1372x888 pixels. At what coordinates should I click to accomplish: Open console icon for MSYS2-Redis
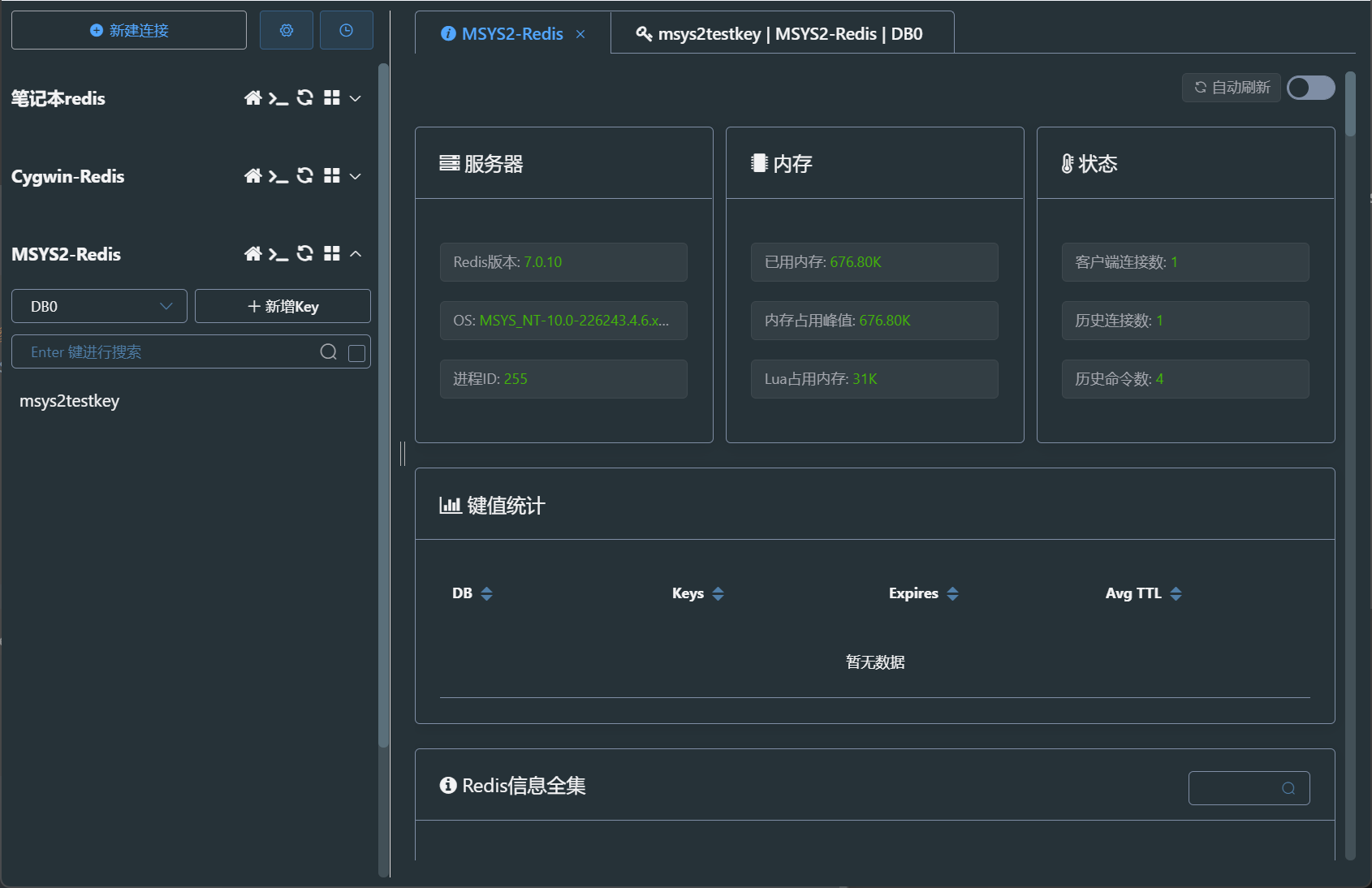[x=278, y=254]
